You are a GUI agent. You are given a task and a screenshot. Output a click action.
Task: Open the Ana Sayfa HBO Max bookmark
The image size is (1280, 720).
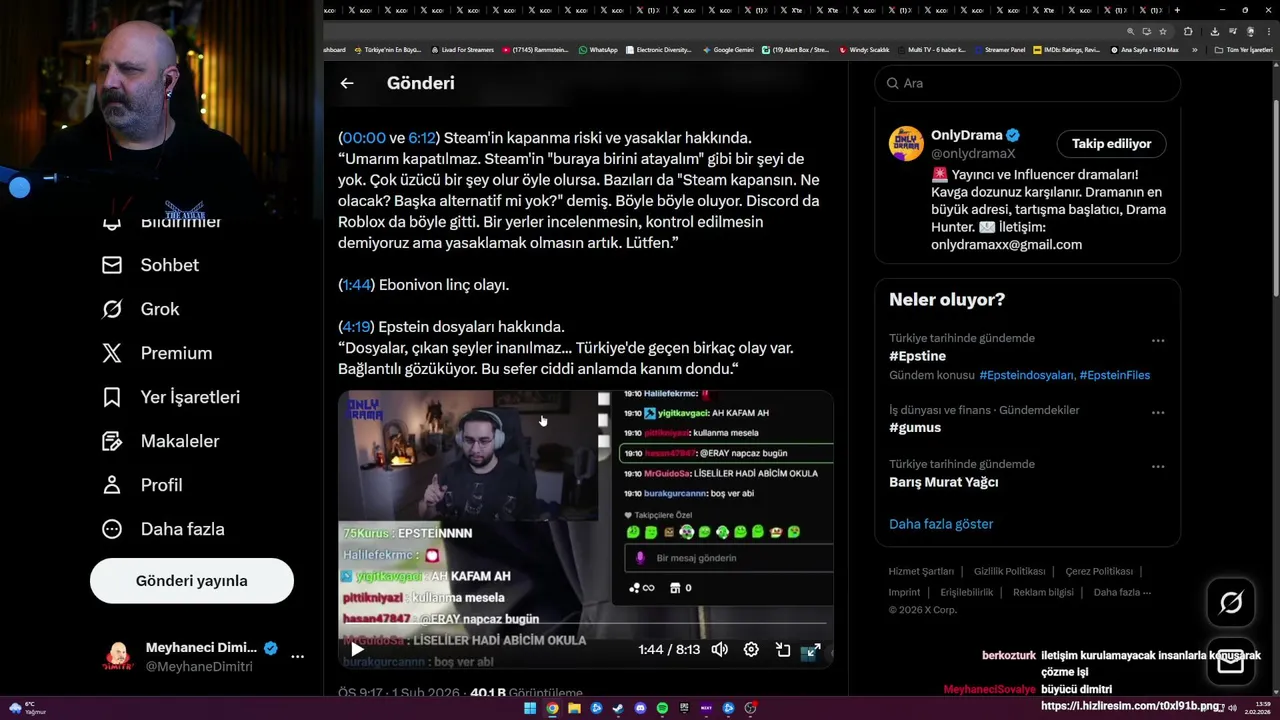[1145, 50]
